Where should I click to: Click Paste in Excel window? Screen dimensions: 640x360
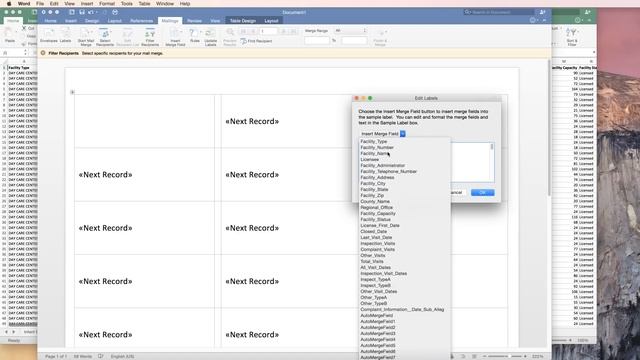[10, 35]
